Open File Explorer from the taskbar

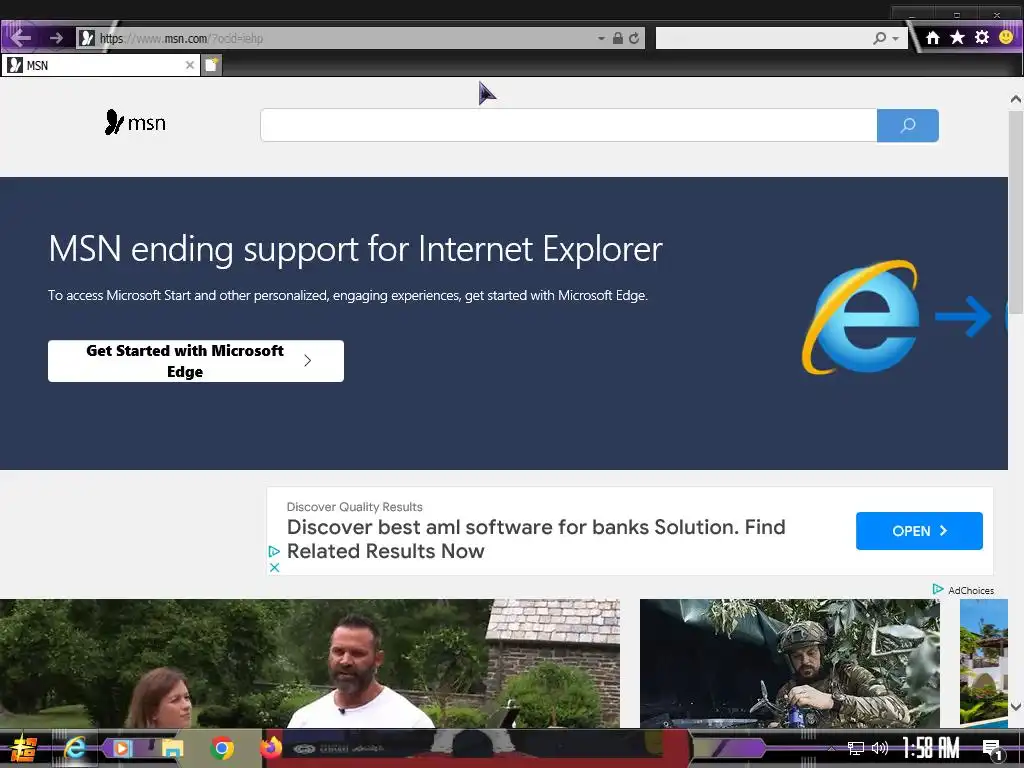(172, 748)
